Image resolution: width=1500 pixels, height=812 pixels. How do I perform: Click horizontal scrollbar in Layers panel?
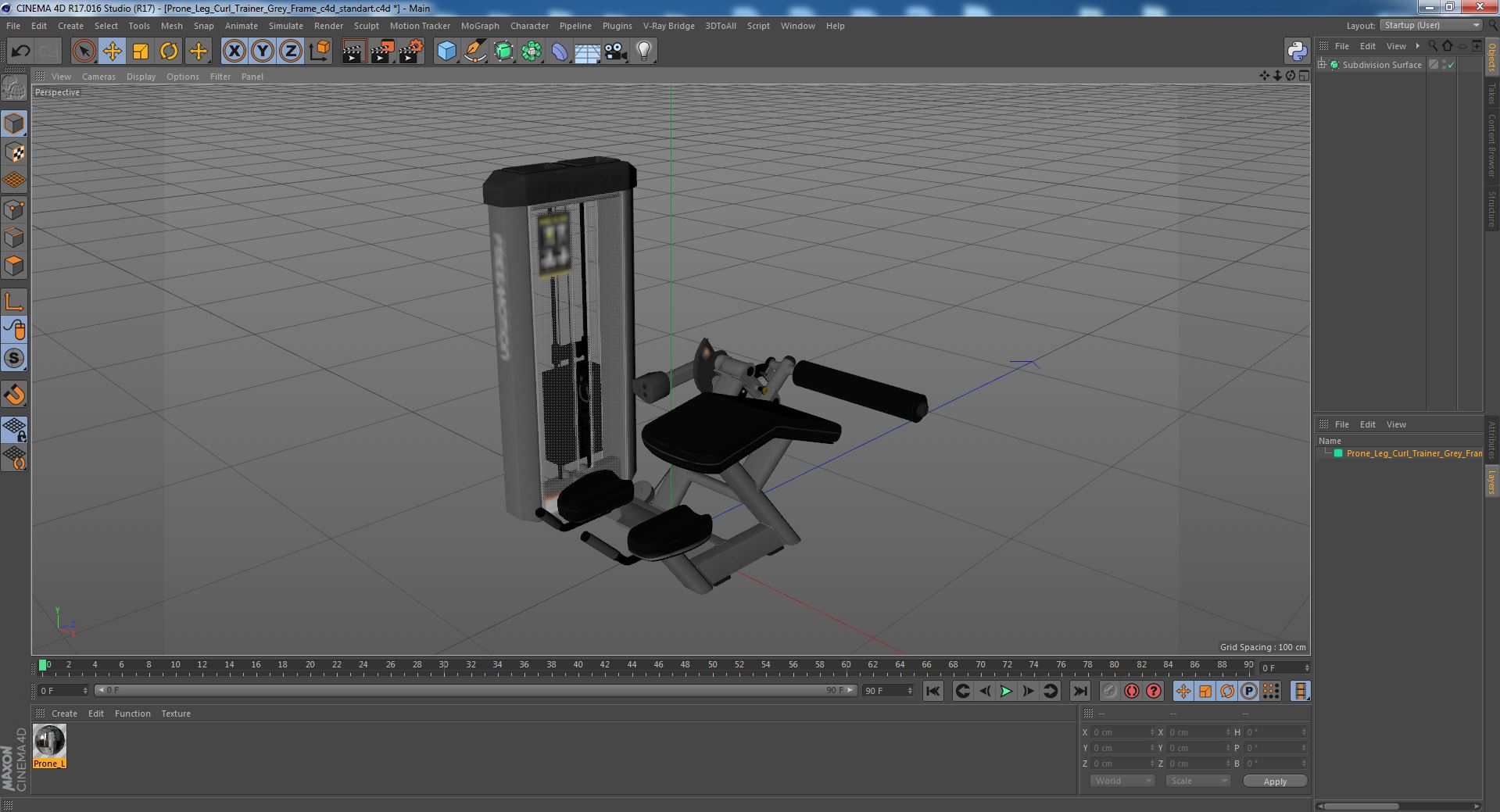click(1359, 806)
